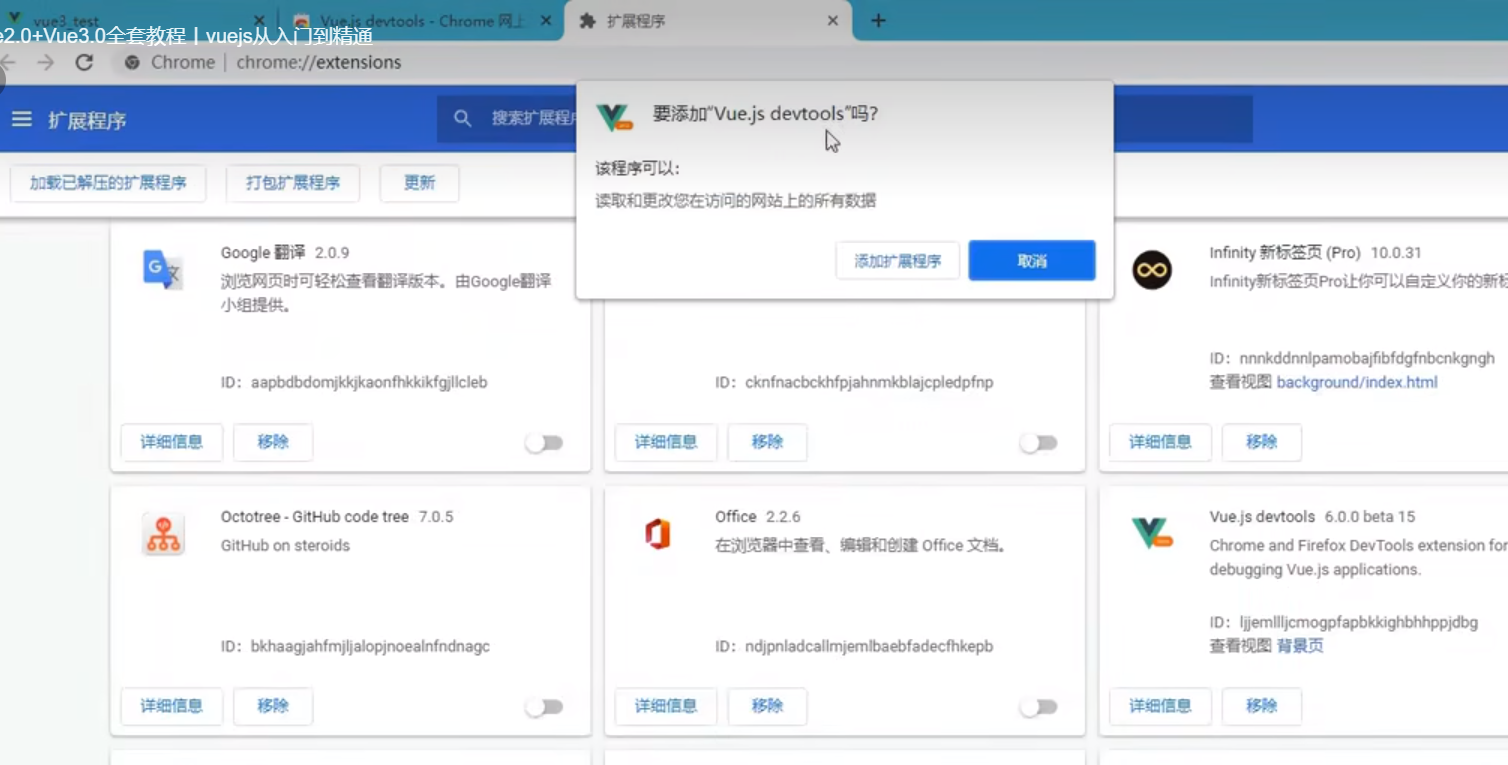
Task: Click the ID text ljjemllljcmogpfapbkkighbhhppjdbg
Action: point(1359,622)
